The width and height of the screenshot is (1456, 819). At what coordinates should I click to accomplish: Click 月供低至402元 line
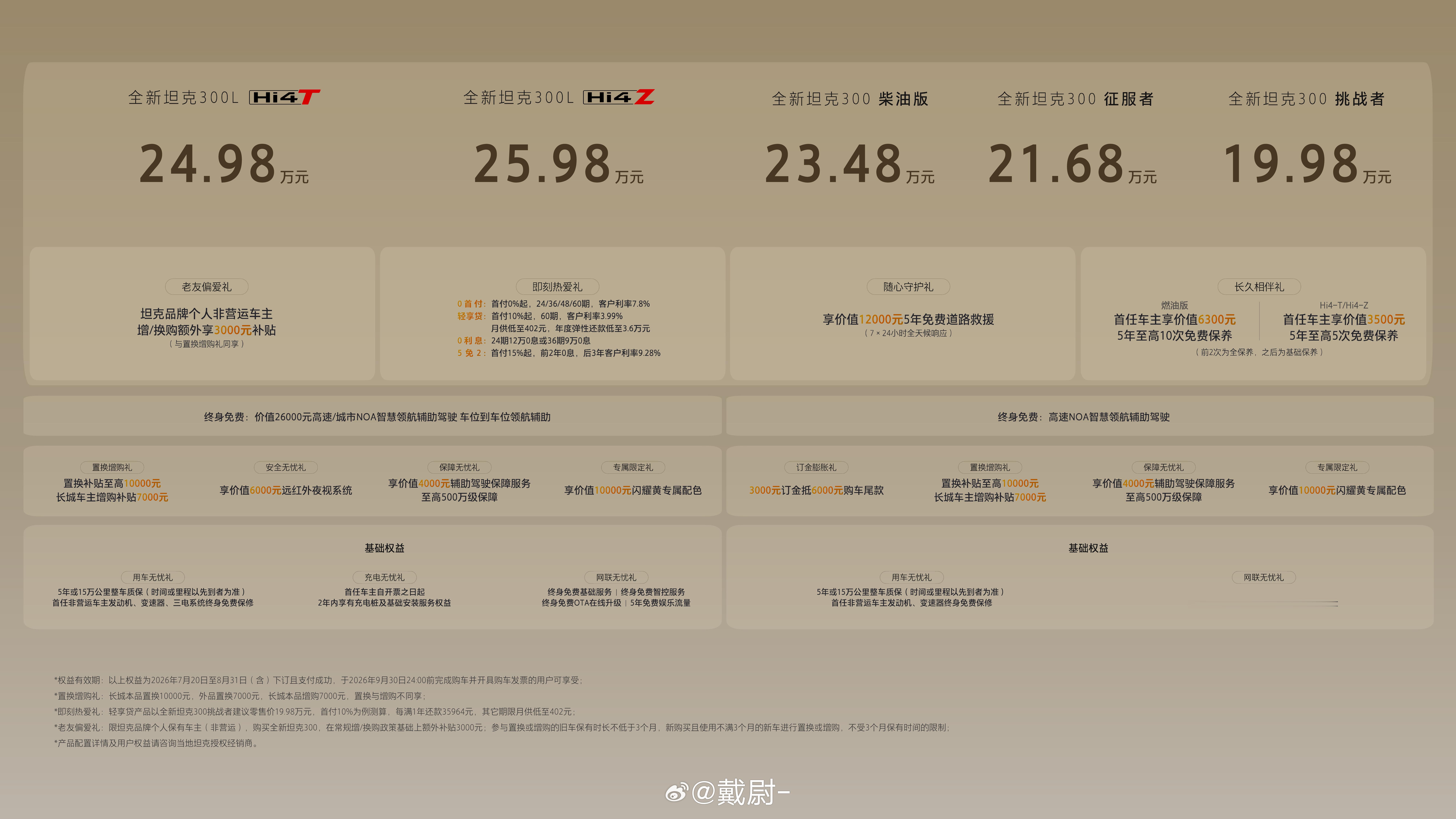(x=570, y=328)
